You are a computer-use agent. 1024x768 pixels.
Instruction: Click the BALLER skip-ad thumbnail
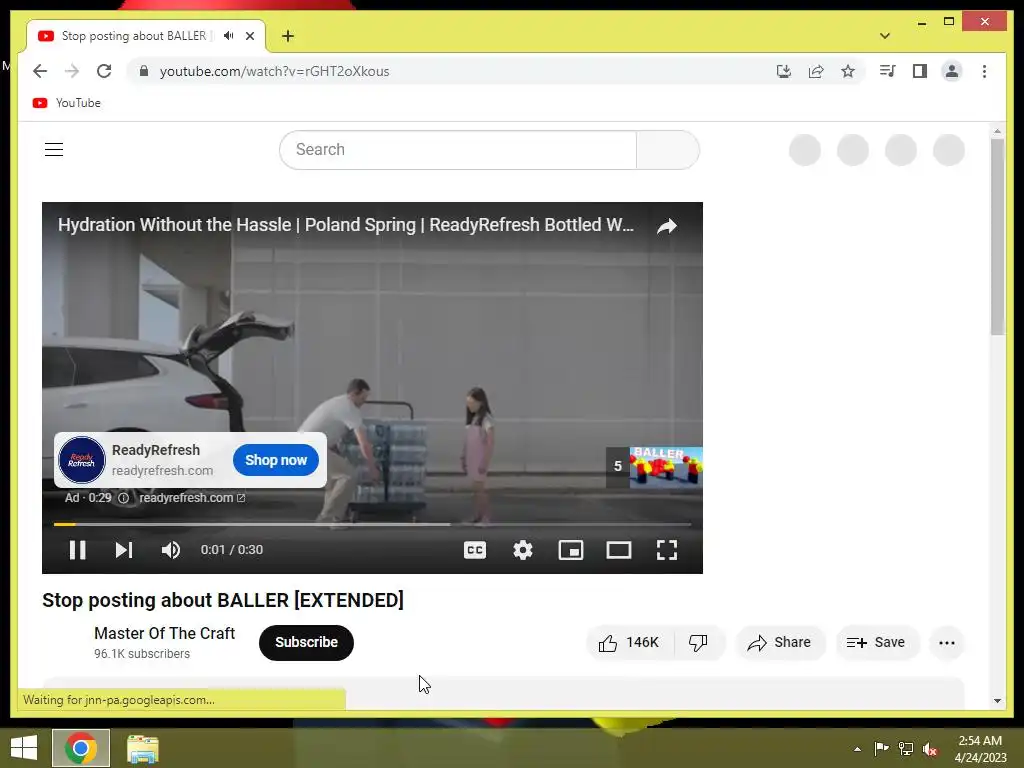coord(665,468)
